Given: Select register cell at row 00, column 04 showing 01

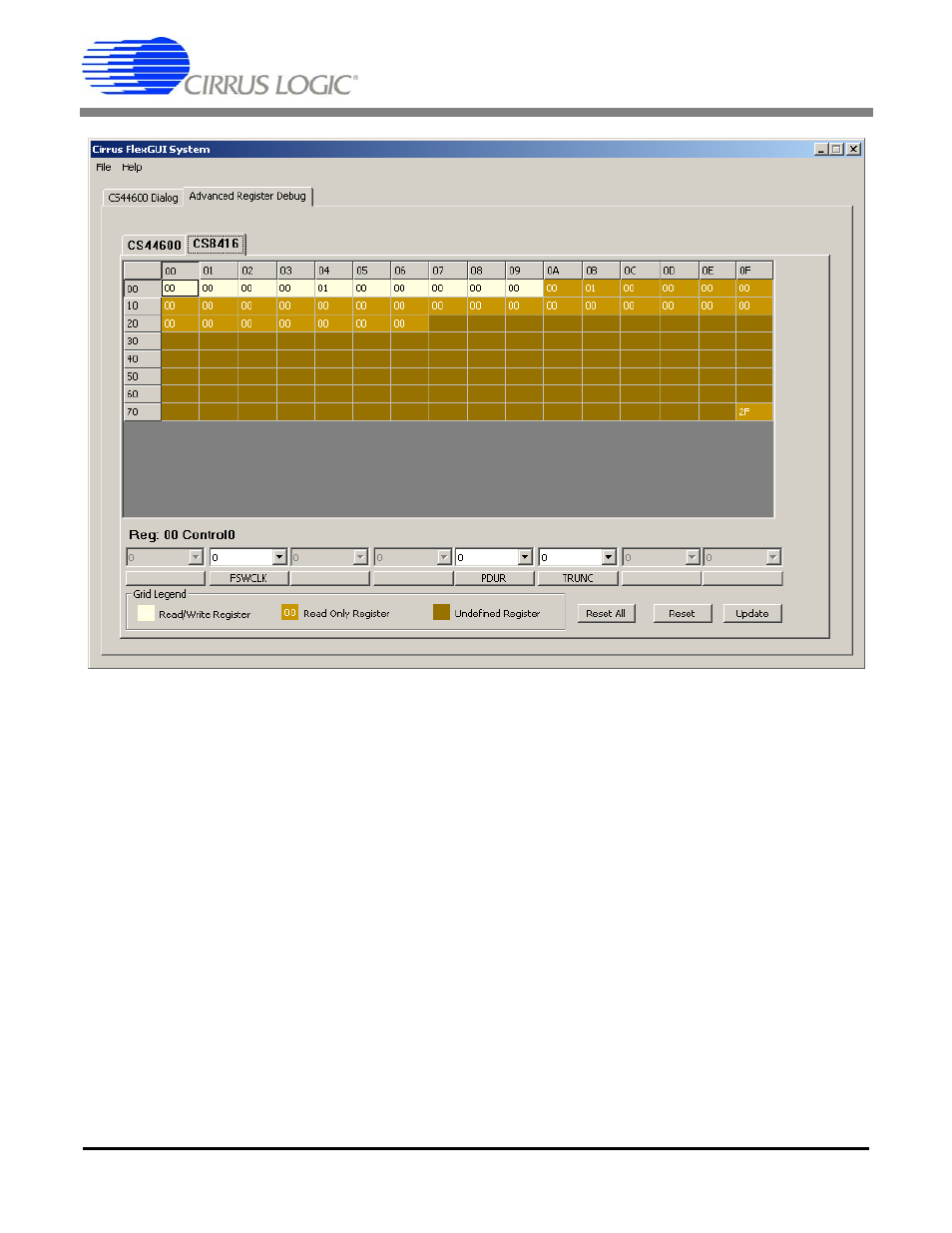Looking at the screenshot, I should [x=334, y=289].
